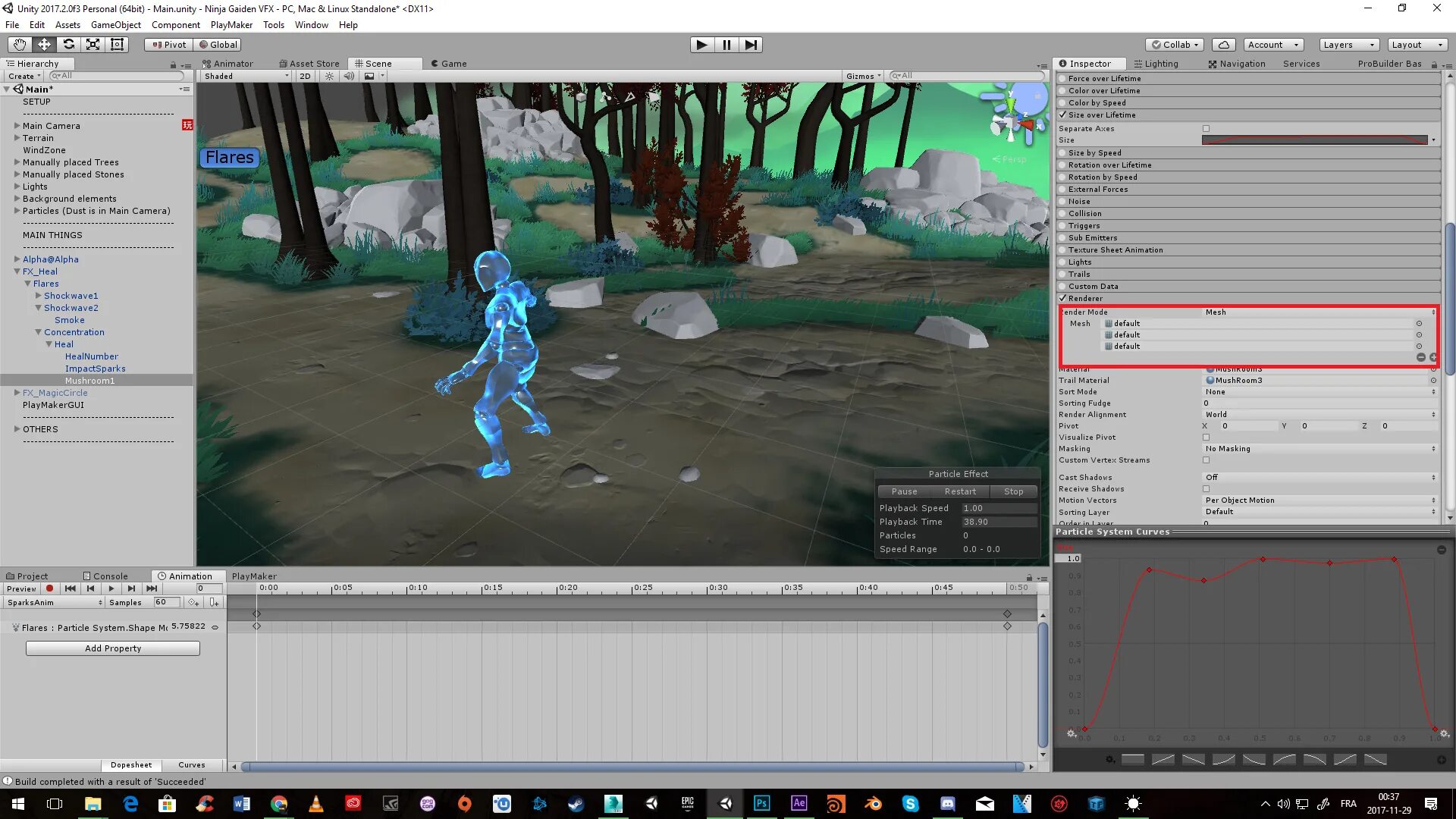Click the animation record button
The height and width of the screenshot is (819, 1456).
pos(50,588)
